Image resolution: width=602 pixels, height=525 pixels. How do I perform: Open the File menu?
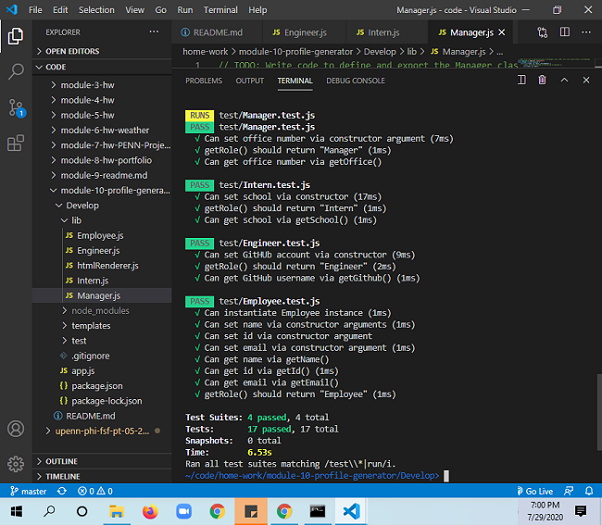coord(35,10)
